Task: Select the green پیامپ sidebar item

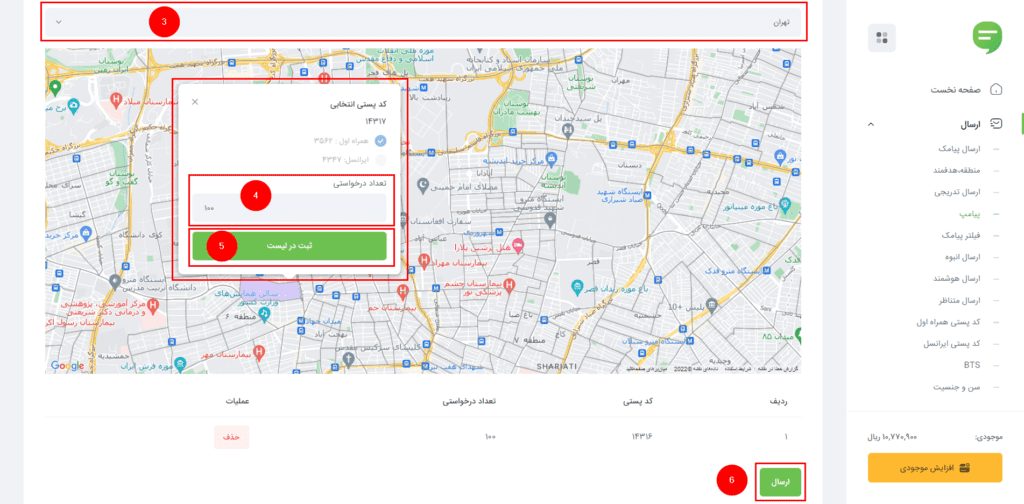Action: [970, 213]
